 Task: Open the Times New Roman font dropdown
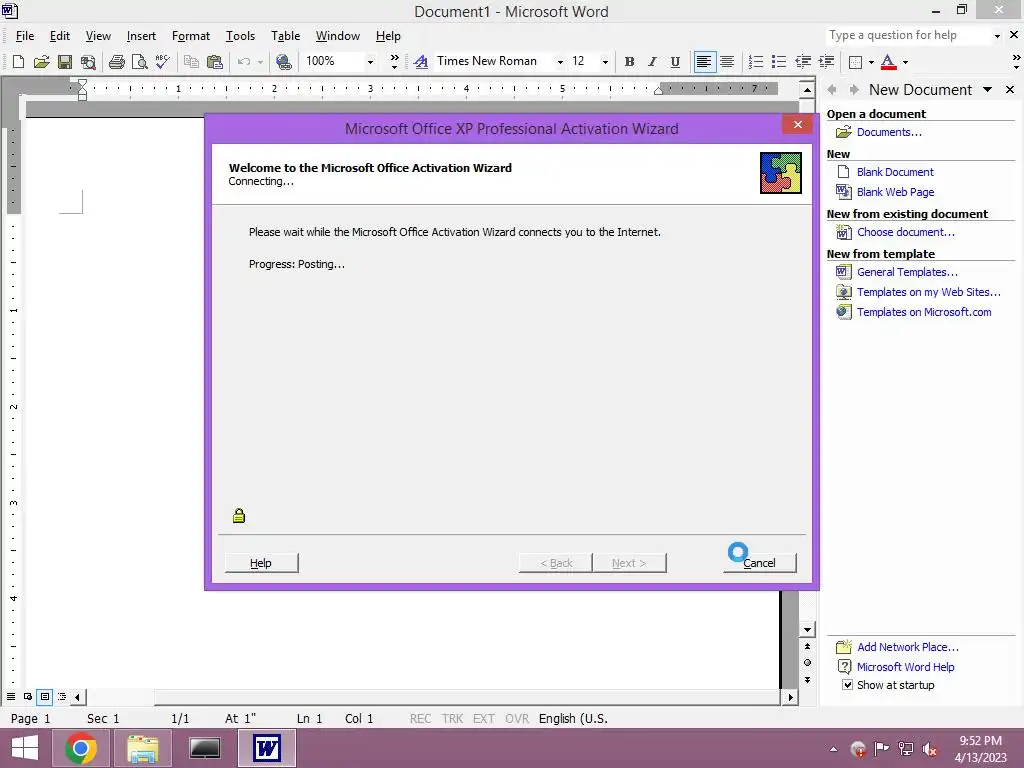(560, 62)
